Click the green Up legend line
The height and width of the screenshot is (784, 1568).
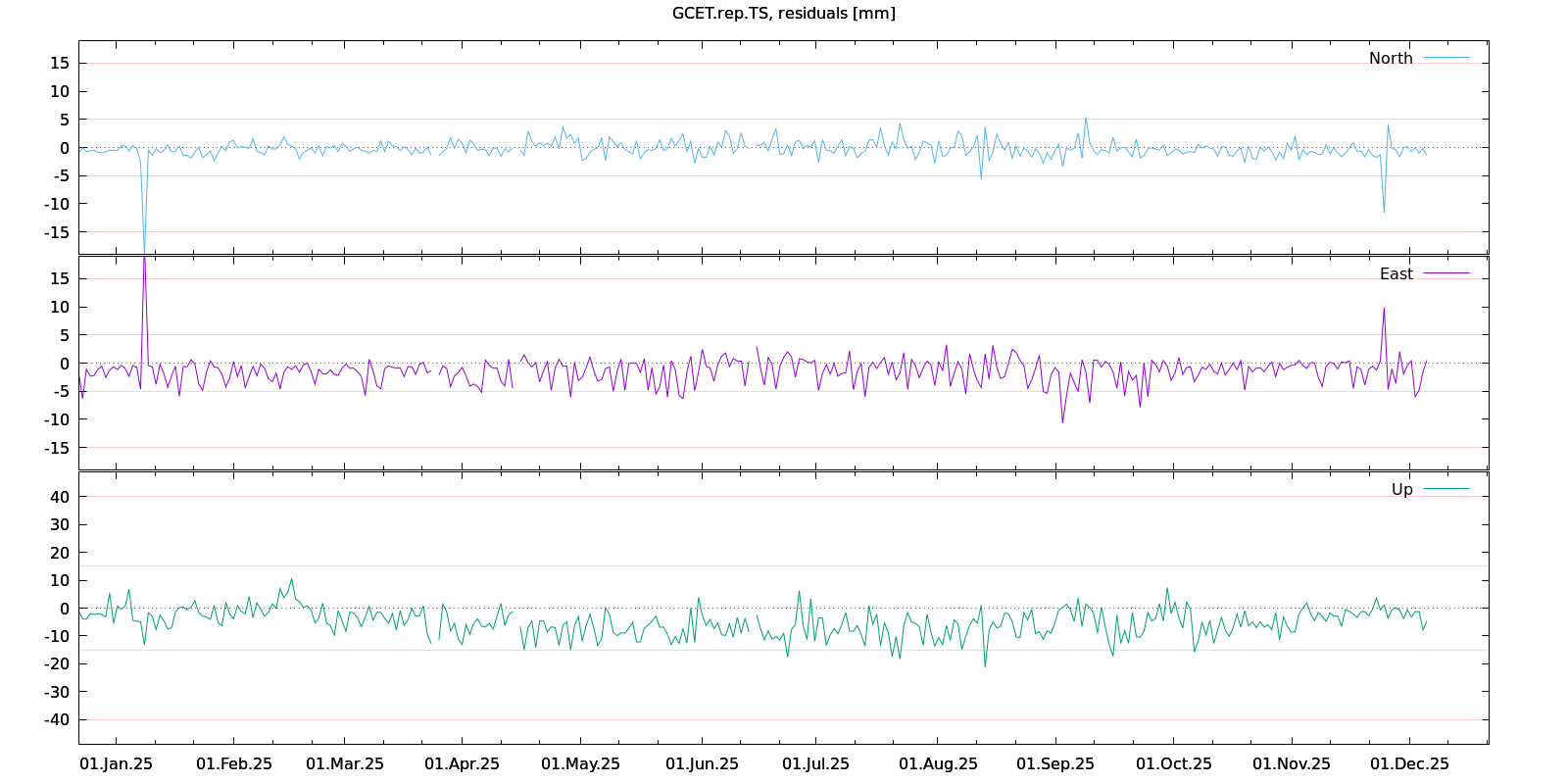(1445, 488)
